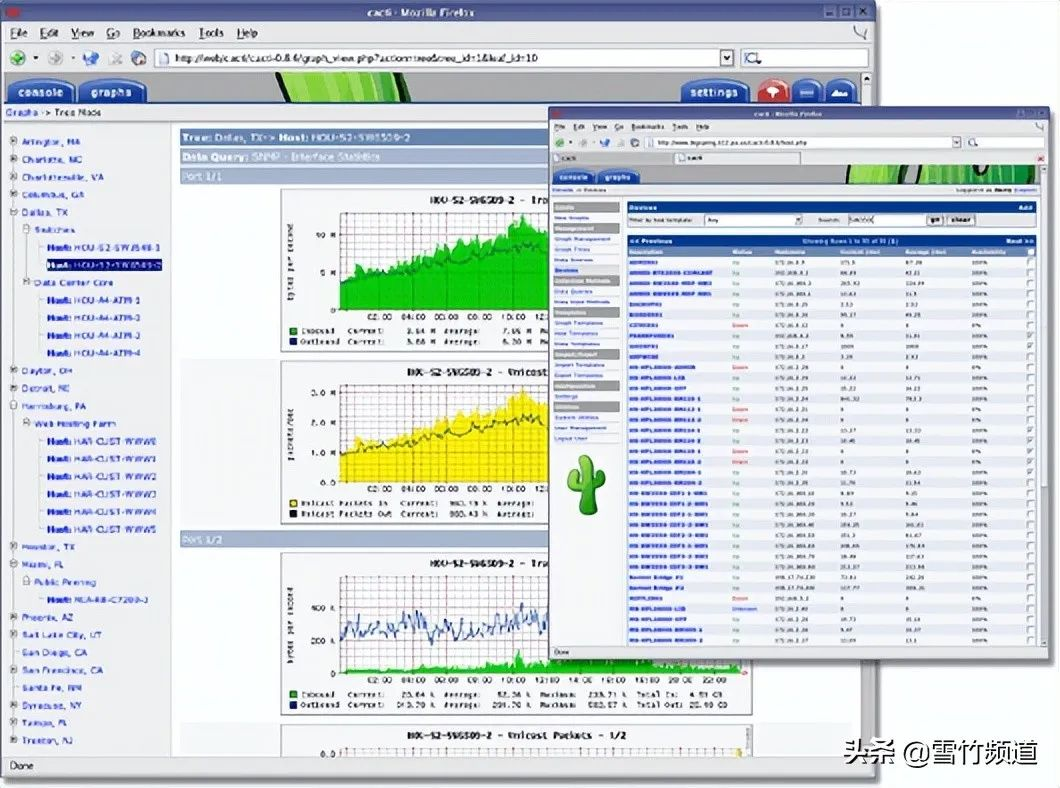Image resolution: width=1060 pixels, height=788 pixels.
Task: Click the green Inbound legend swatch
Action: [x=292, y=330]
